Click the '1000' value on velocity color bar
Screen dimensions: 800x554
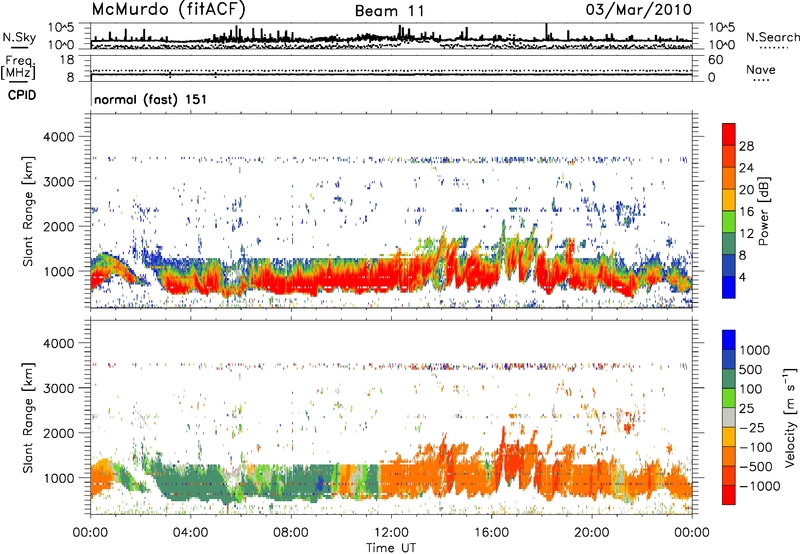755,350
